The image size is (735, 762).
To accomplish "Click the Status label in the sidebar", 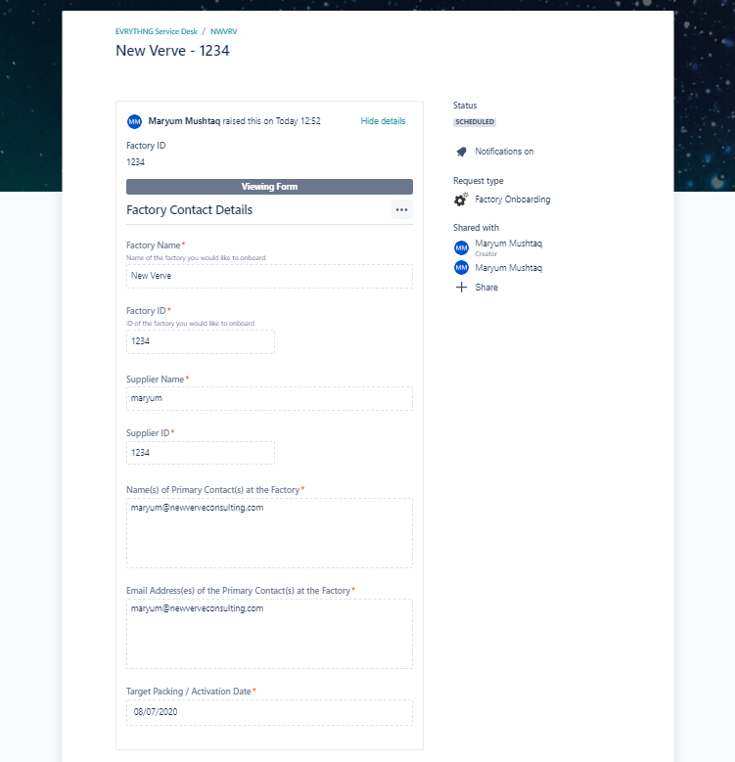I will pos(465,105).
